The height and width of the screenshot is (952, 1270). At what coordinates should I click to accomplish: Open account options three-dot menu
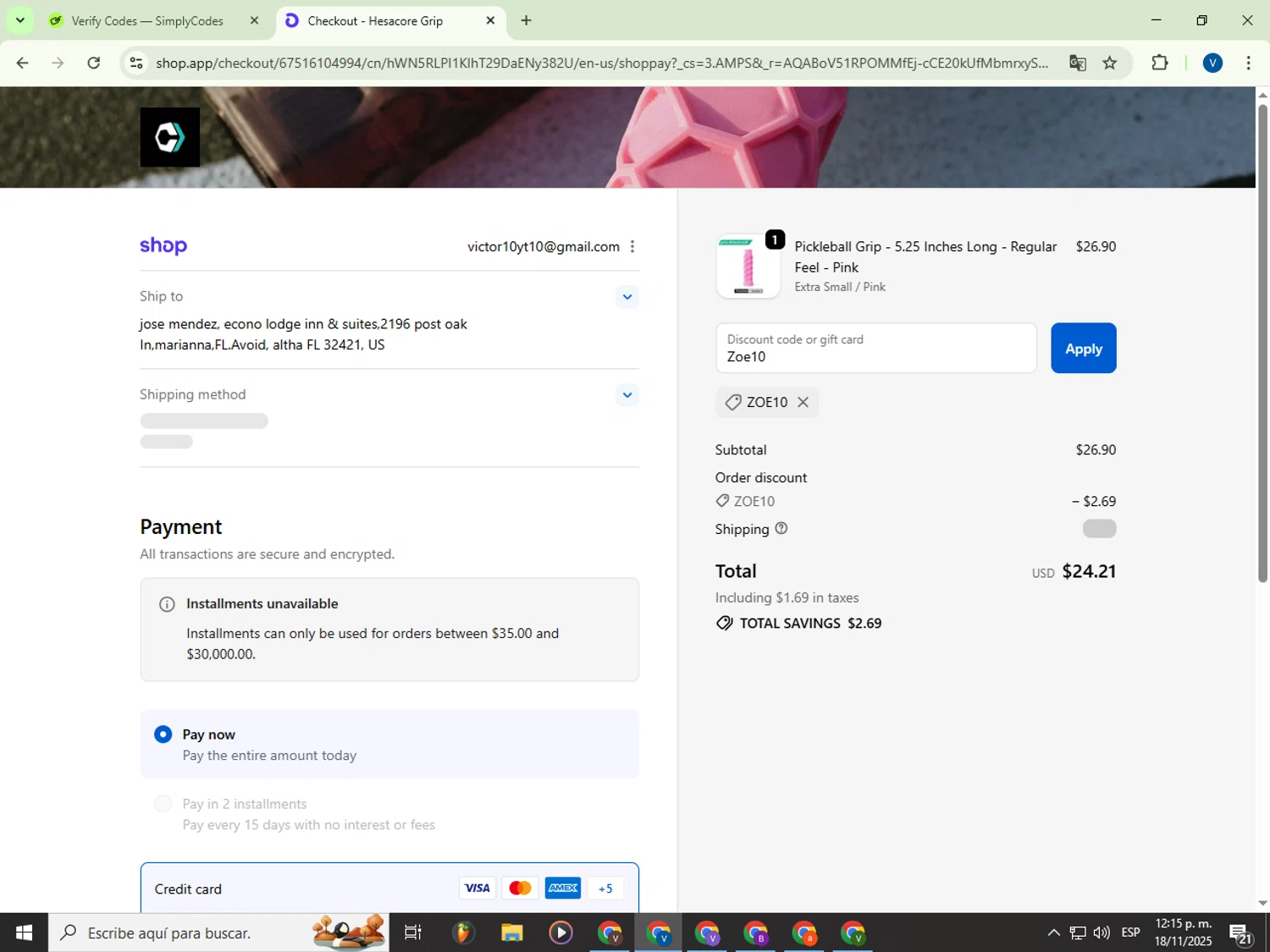point(632,246)
